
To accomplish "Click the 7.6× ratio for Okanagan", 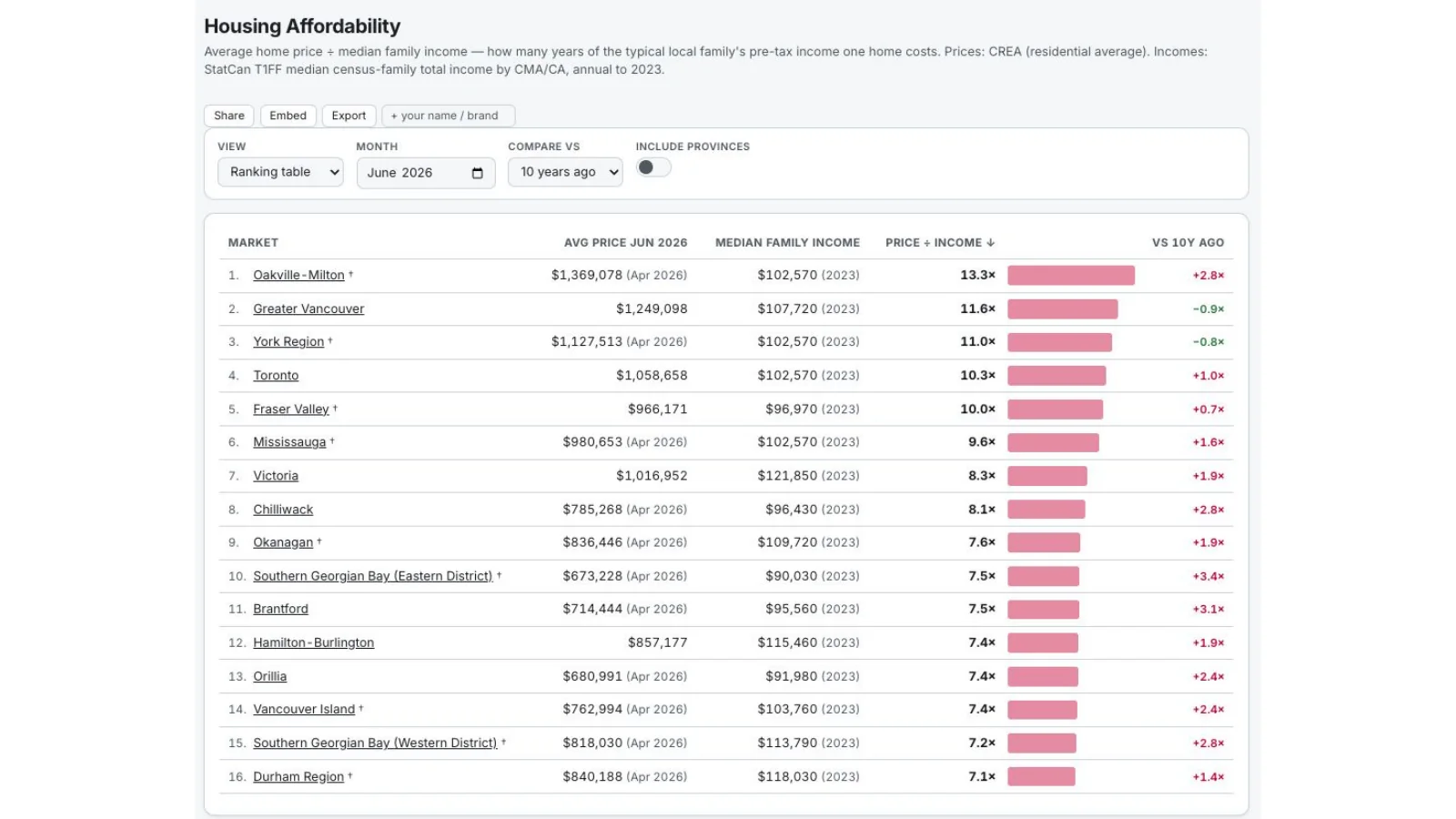I will pyautogui.click(x=982, y=542).
